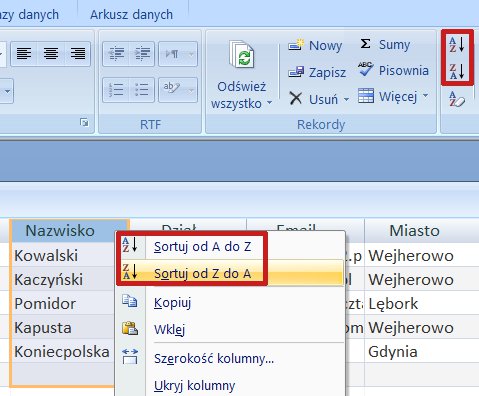Click the text highlight ab icon
Screen dimensions: 479x396
[x=172, y=88]
